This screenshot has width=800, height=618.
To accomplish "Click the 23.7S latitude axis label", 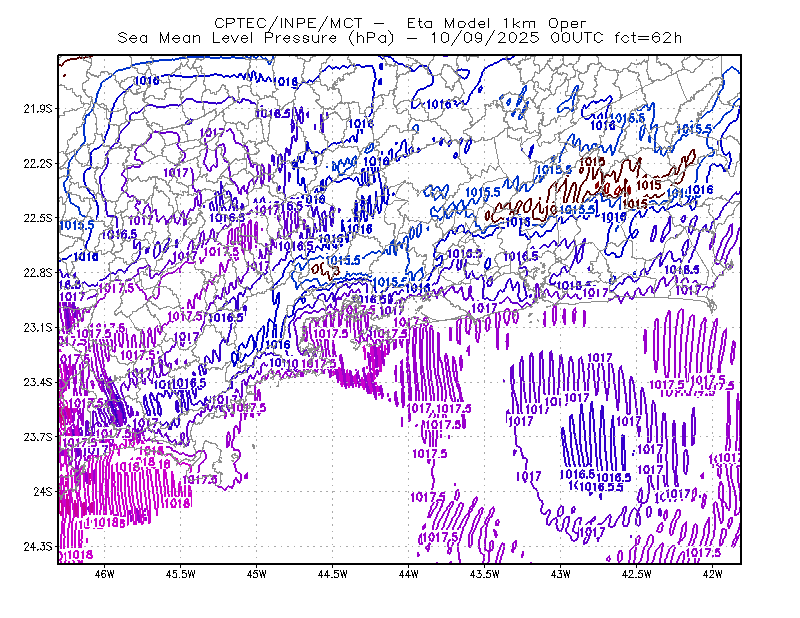I will pyautogui.click(x=38, y=437).
